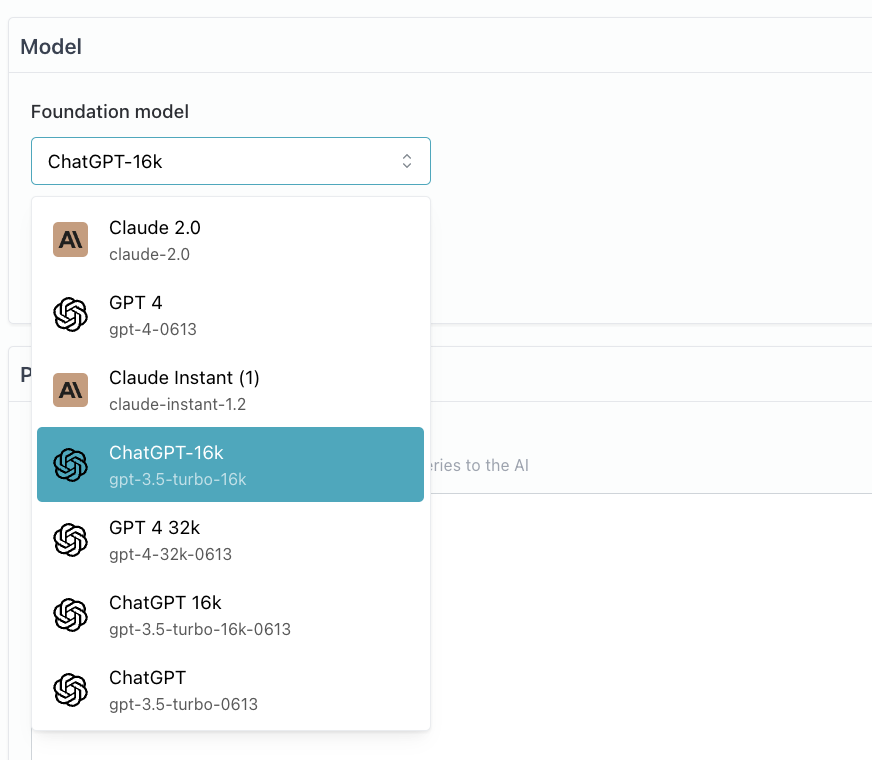Click the gpt-4-32k-0613 identifier subtitle
Image resolution: width=872 pixels, height=760 pixels.
pyautogui.click(x=170, y=555)
